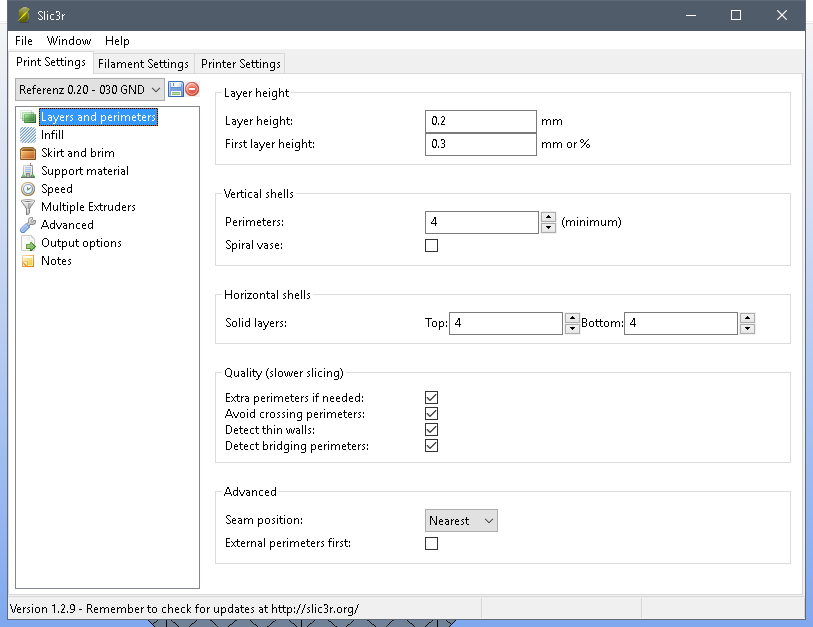
Task: Select the Multiple Extruders funnel icon
Action: click(x=28, y=207)
